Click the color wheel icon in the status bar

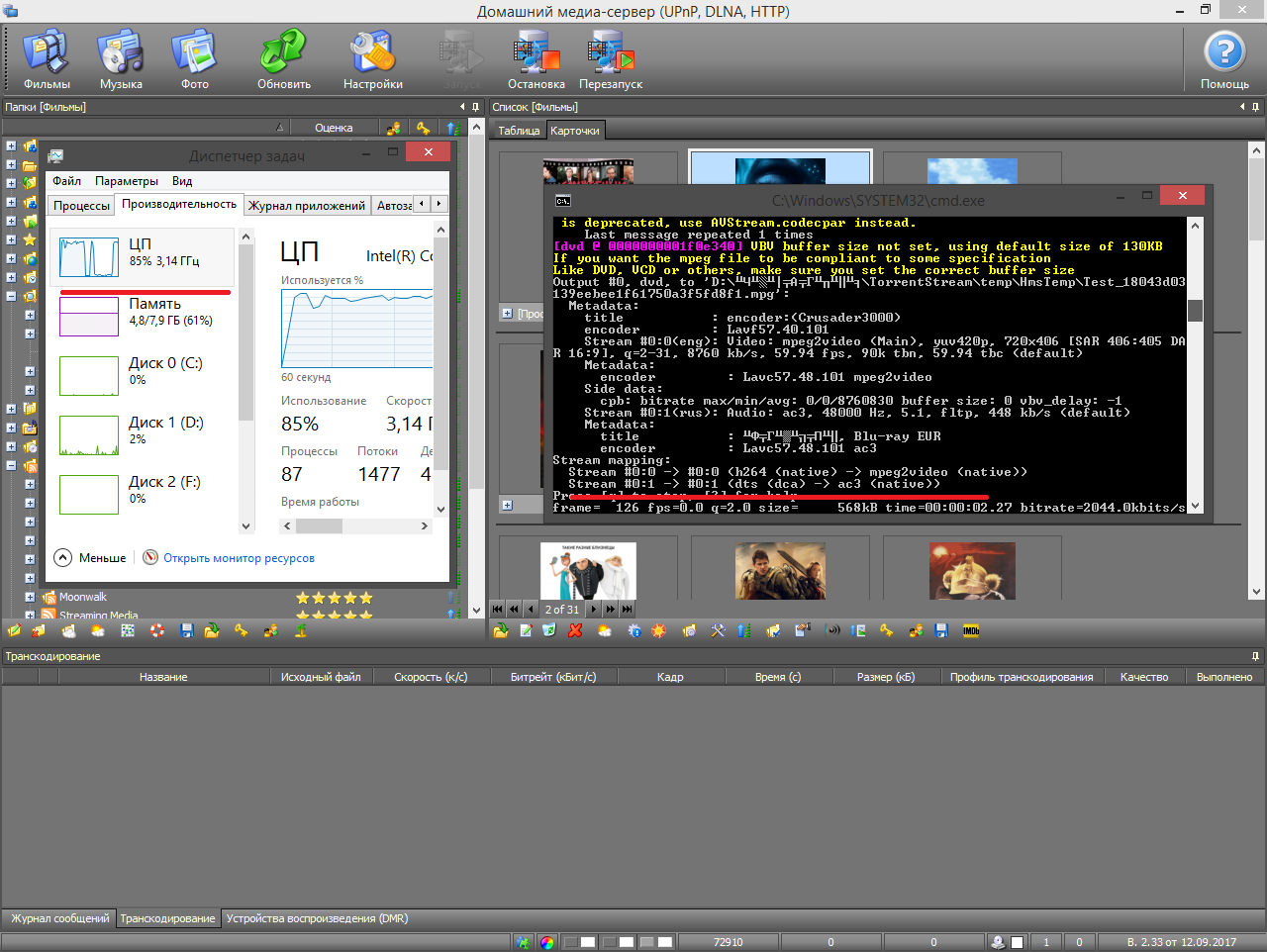(x=547, y=942)
